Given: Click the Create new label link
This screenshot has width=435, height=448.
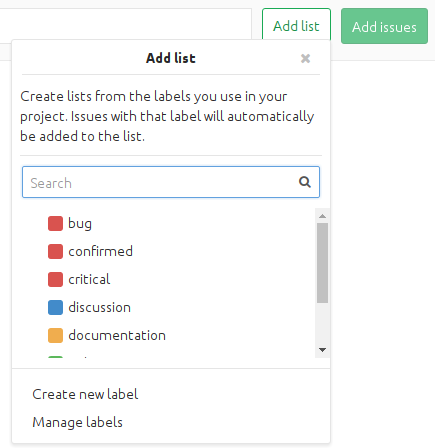Looking at the screenshot, I should click(x=85, y=394).
